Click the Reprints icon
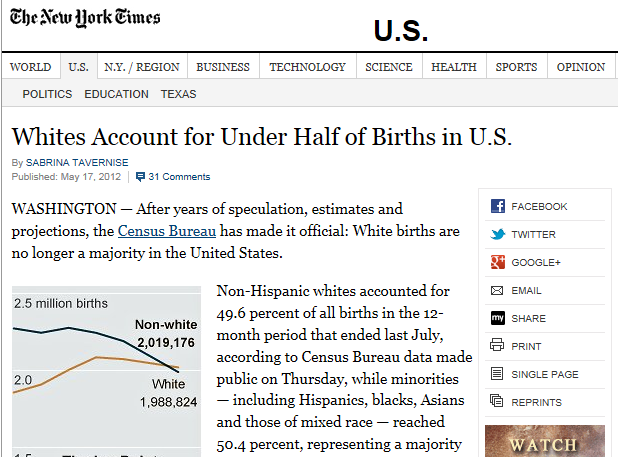 pos(497,401)
